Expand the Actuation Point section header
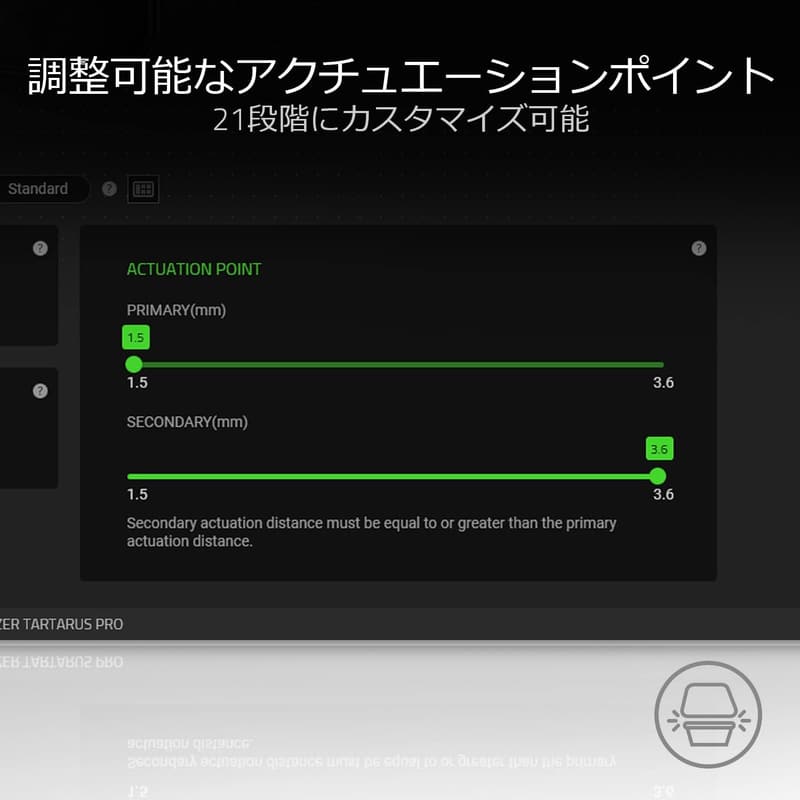The width and height of the screenshot is (800, 800). (x=194, y=269)
